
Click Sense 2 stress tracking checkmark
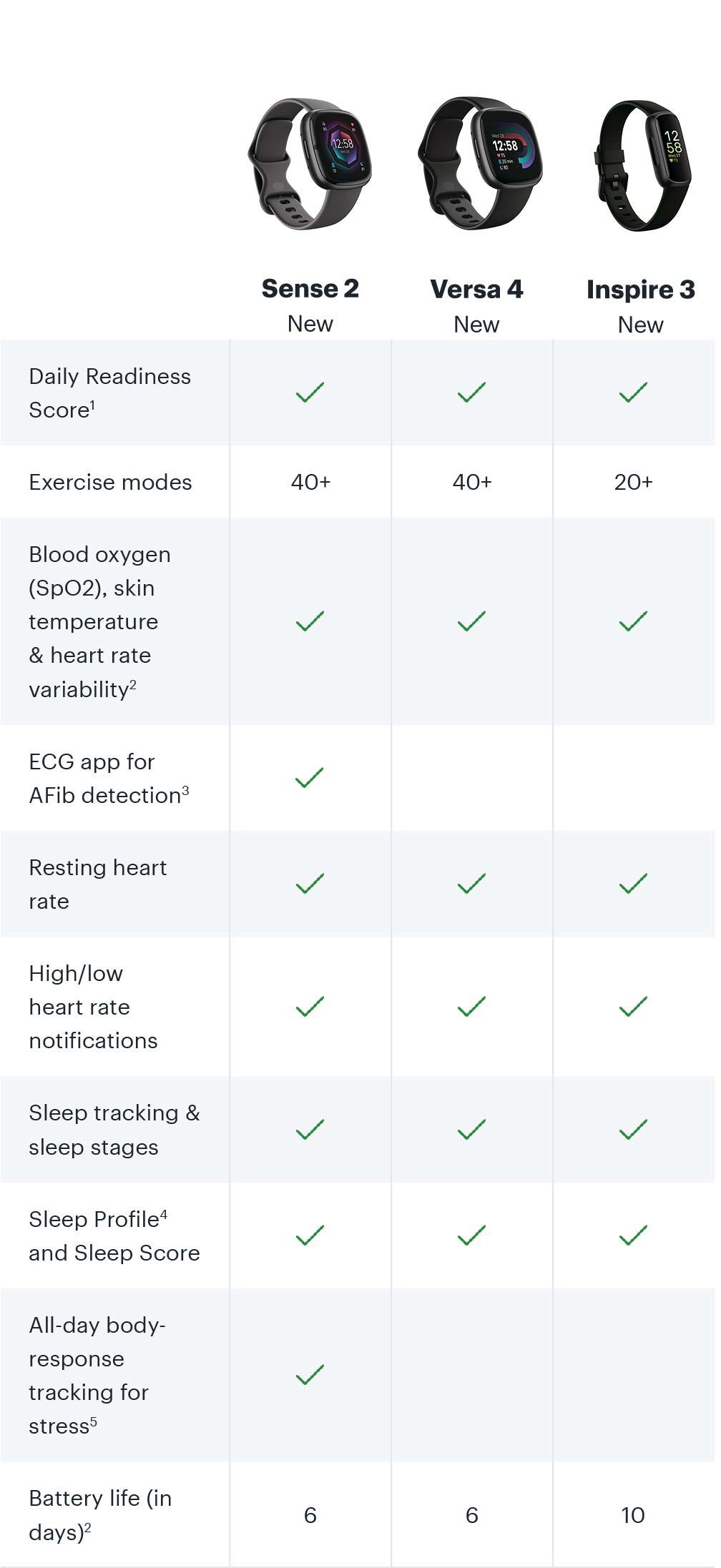[310, 1374]
